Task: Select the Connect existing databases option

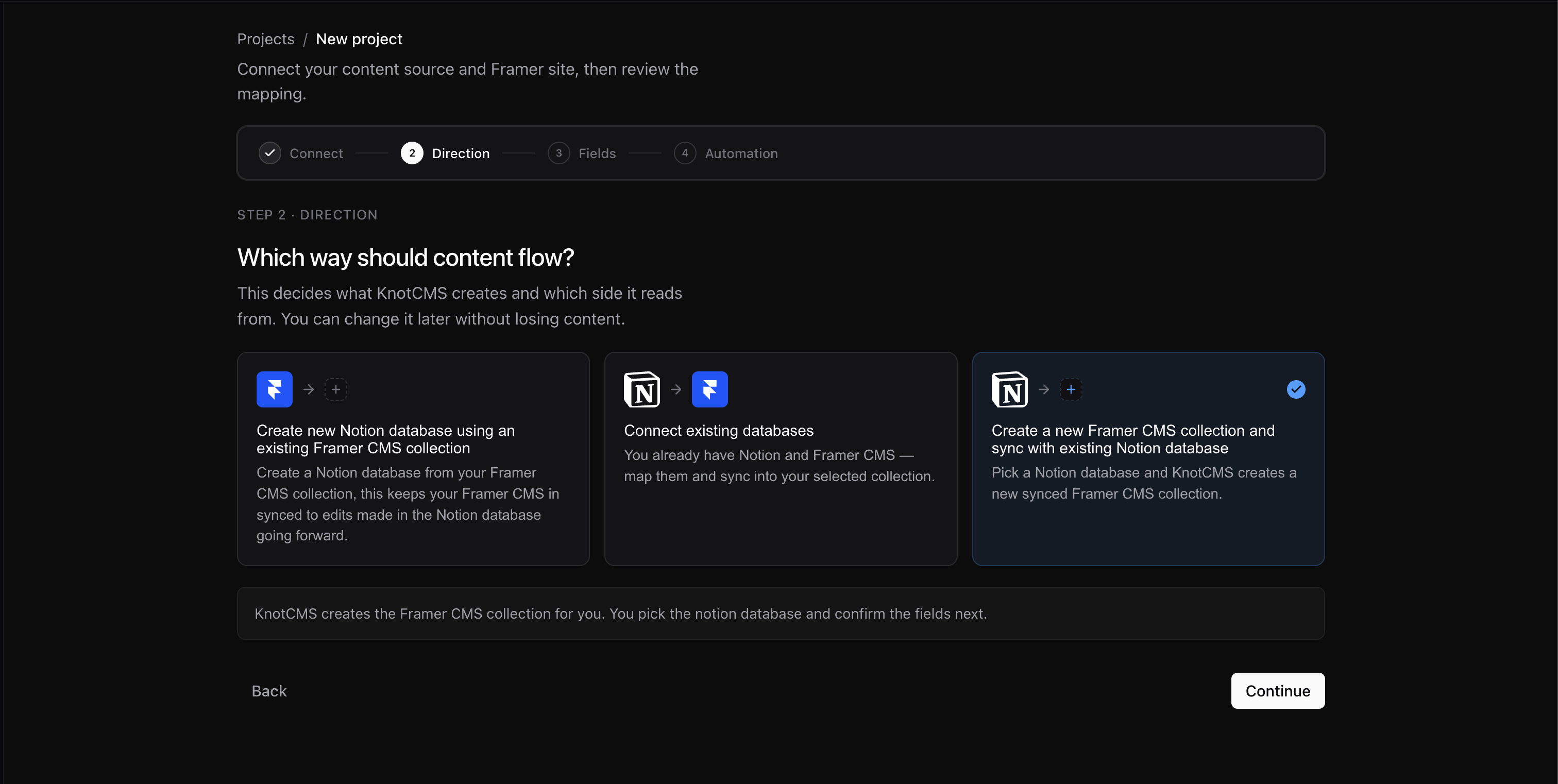Action: (781, 459)
